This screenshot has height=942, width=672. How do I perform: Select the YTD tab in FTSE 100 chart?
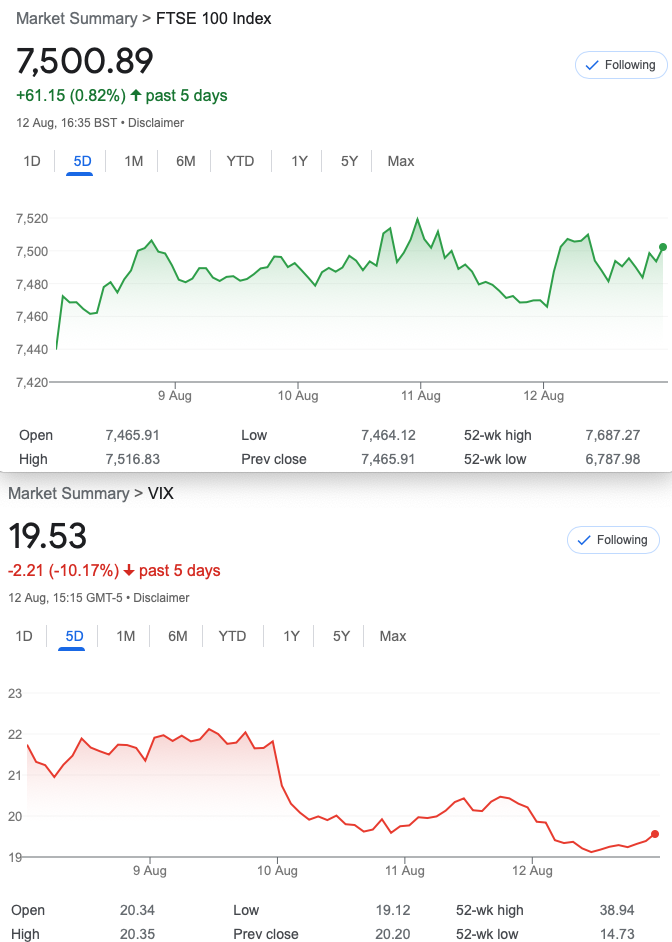240,161
